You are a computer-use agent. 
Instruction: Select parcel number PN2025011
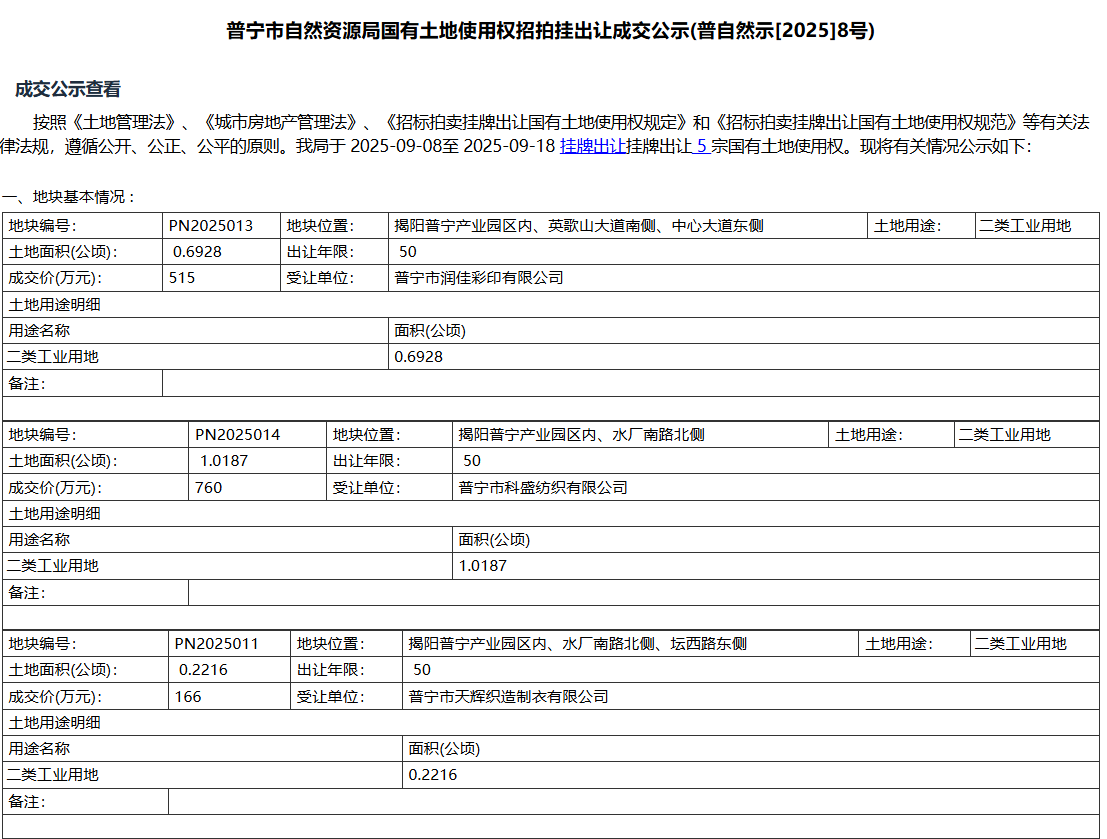(216, 644)
